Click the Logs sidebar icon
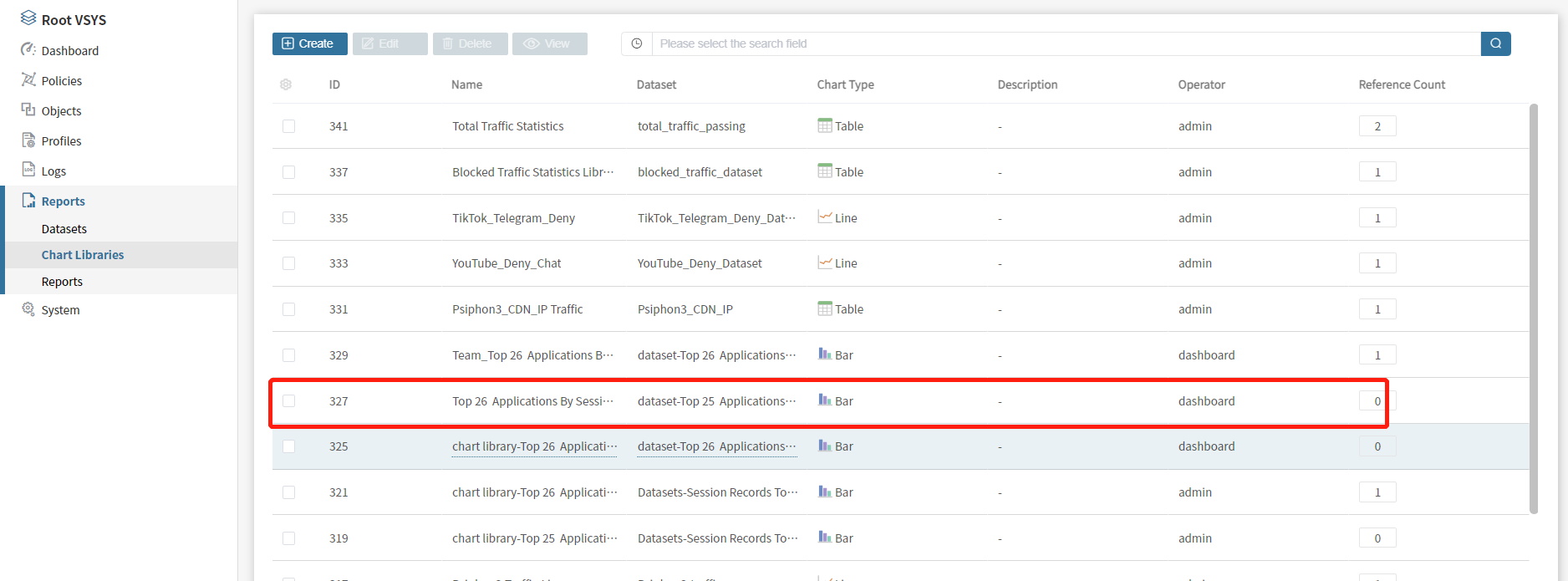The height and width of the screenshot is (581, 1568). pyautogui.click(x=28, y=171)
